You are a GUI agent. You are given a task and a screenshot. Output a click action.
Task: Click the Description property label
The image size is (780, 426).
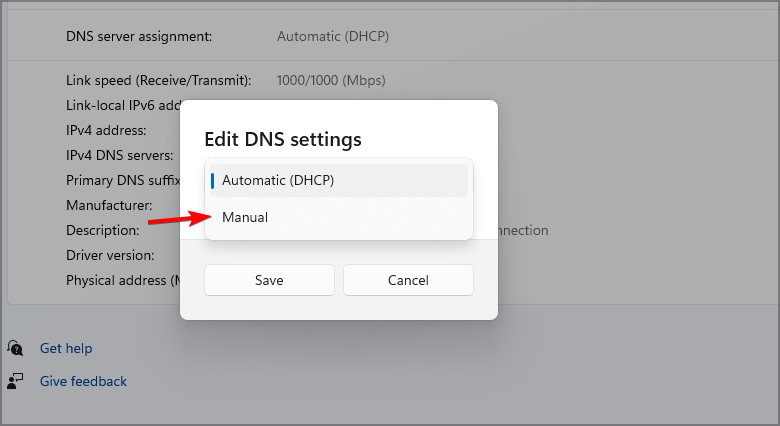(103, 230)
